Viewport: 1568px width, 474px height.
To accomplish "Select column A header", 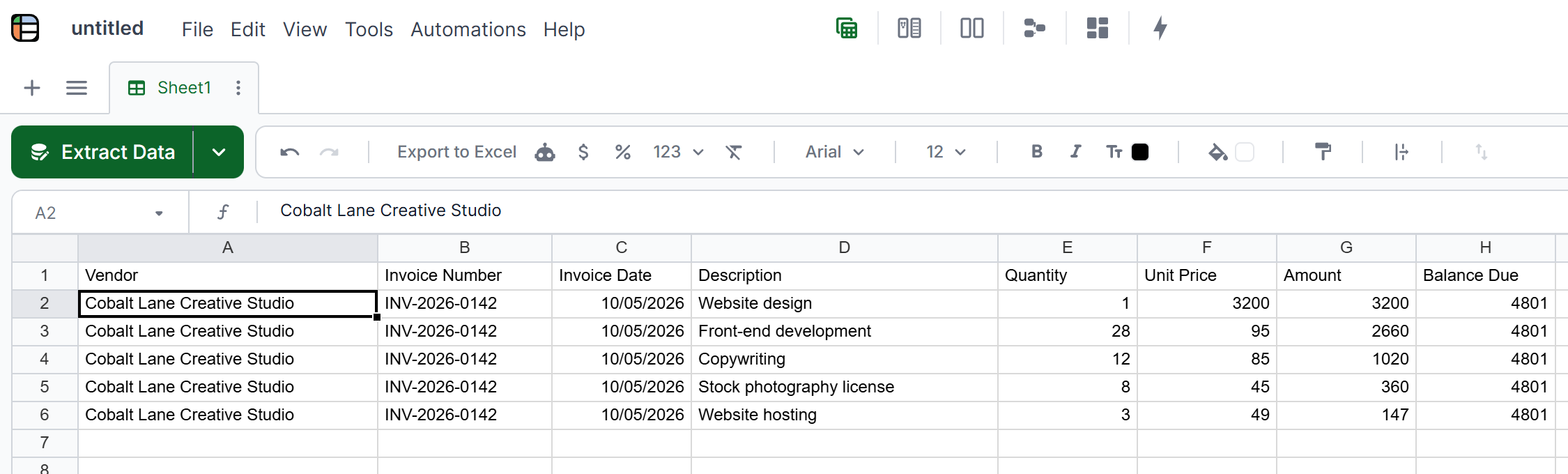I will [x=228, y=248].
